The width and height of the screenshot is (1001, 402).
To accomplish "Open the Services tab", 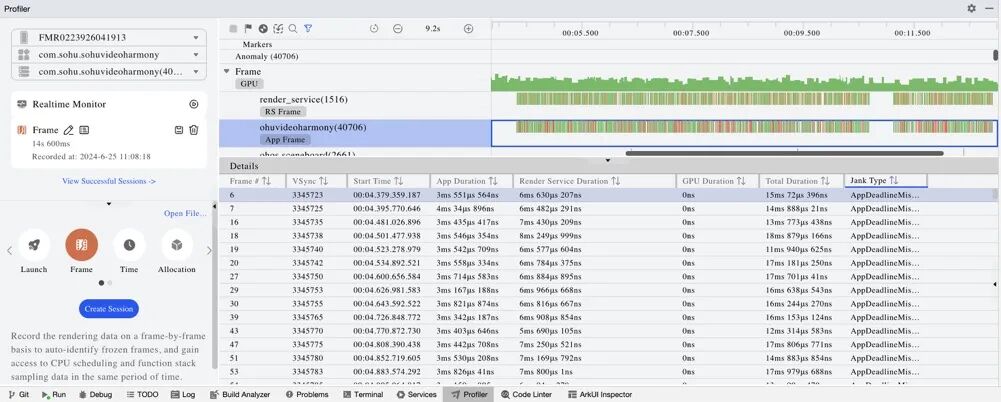I will 416,394.
